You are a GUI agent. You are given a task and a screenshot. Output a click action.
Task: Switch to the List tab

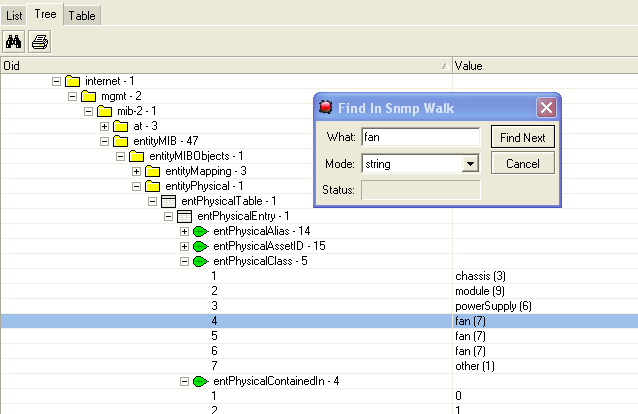[14, 15]
